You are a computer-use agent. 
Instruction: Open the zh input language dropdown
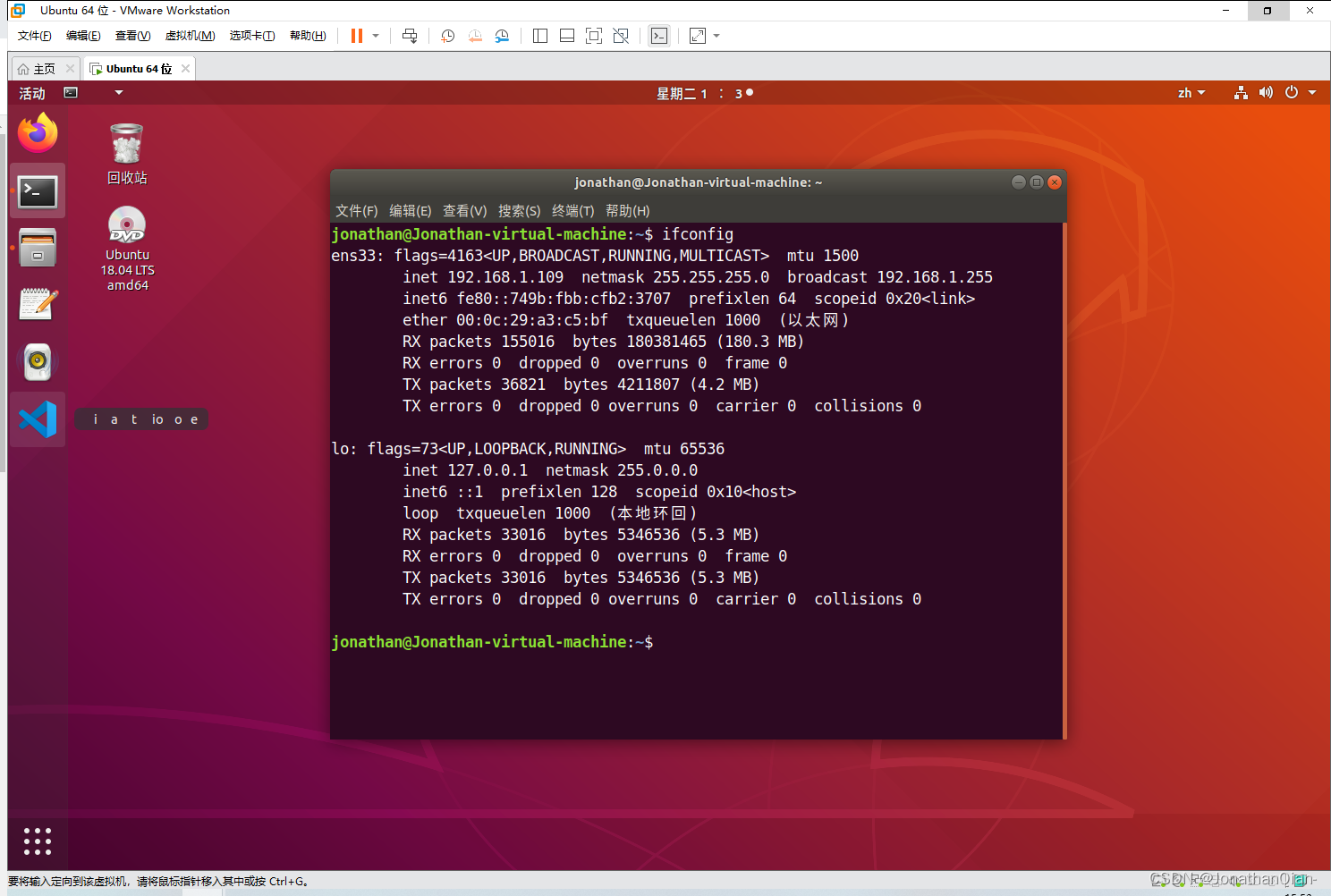pyautogui.click(x=1191, y=93)
